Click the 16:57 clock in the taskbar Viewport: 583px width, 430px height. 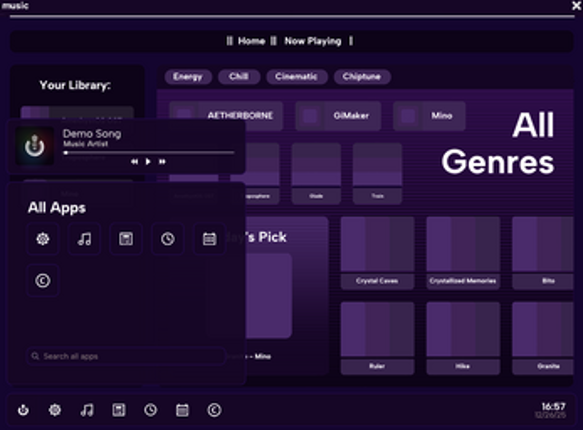click(x=553, y=406)
